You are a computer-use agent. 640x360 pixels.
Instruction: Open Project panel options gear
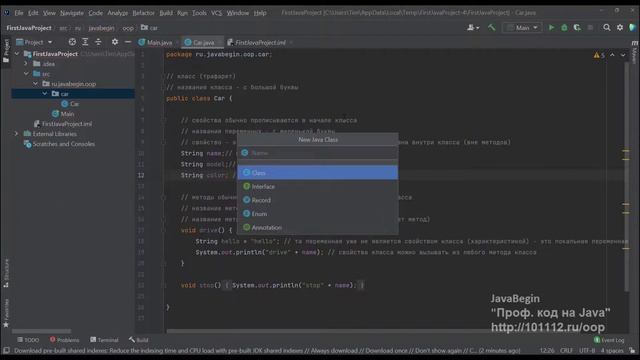click(115, 42)
